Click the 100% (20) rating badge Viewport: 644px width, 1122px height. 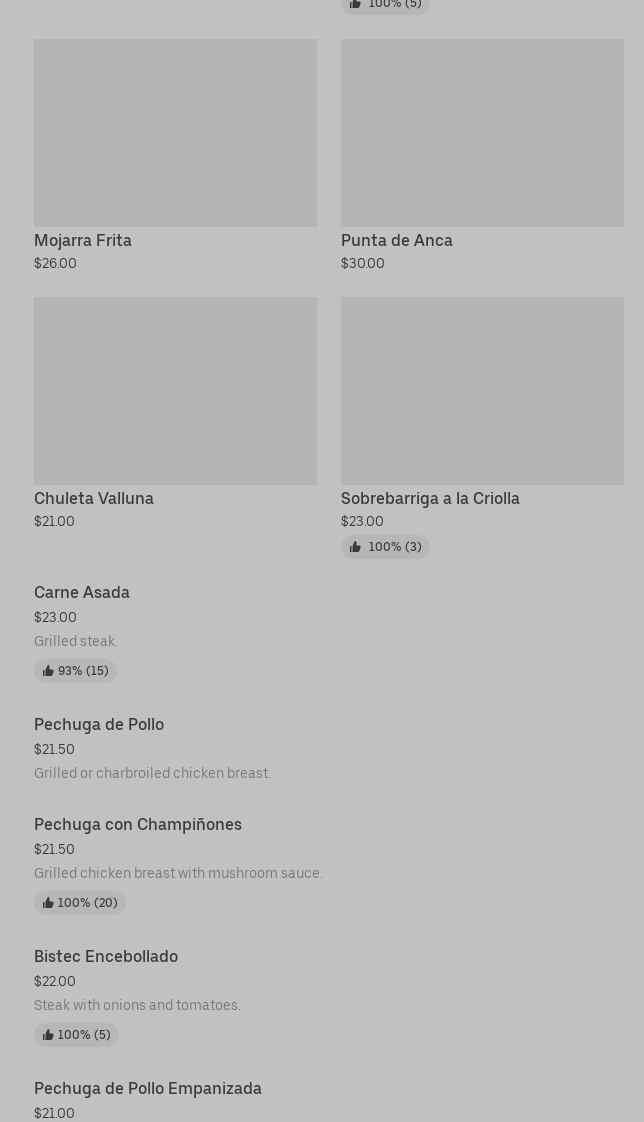click(80, 903)
